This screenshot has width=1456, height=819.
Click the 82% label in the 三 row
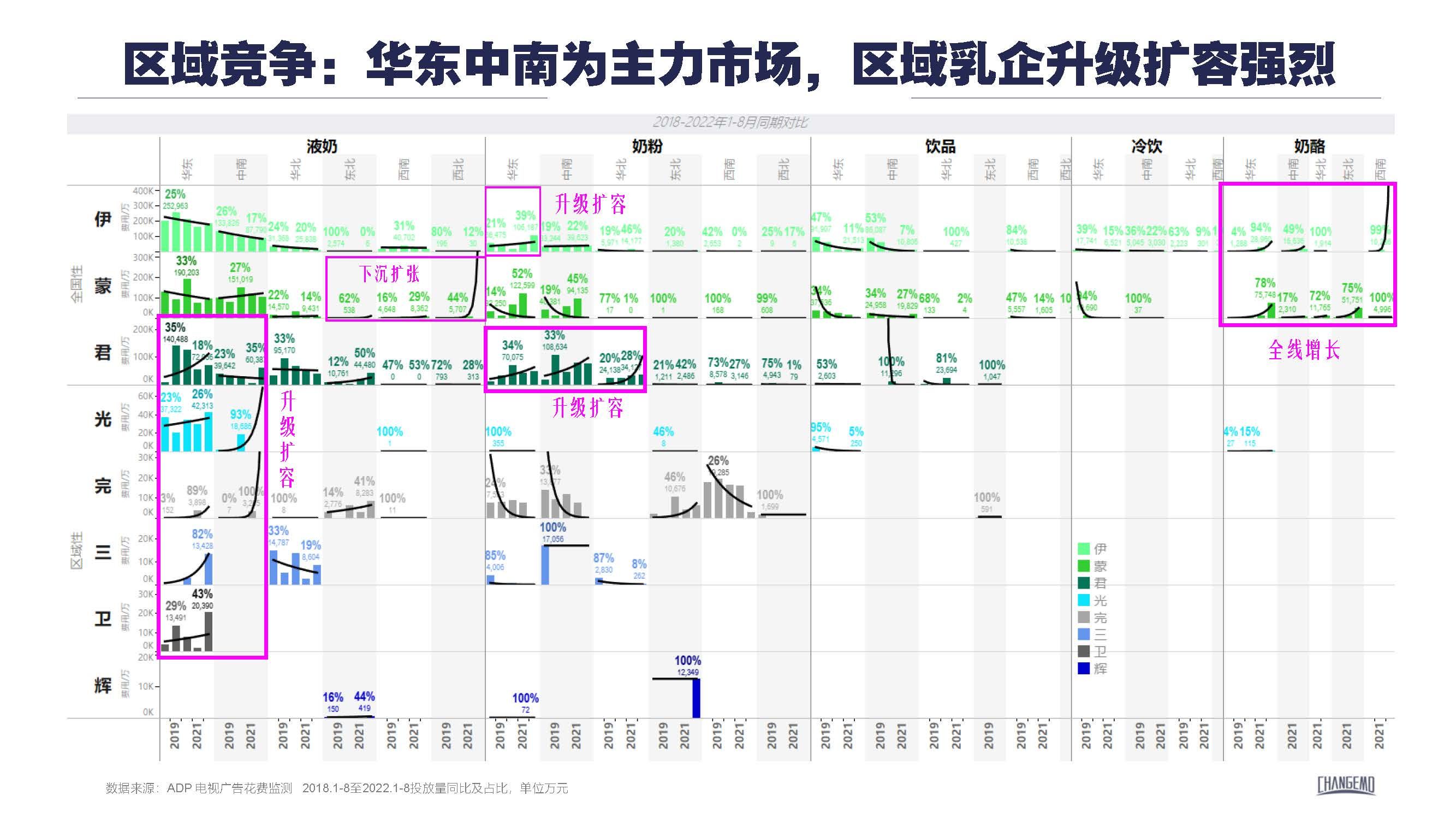point(202,534)
